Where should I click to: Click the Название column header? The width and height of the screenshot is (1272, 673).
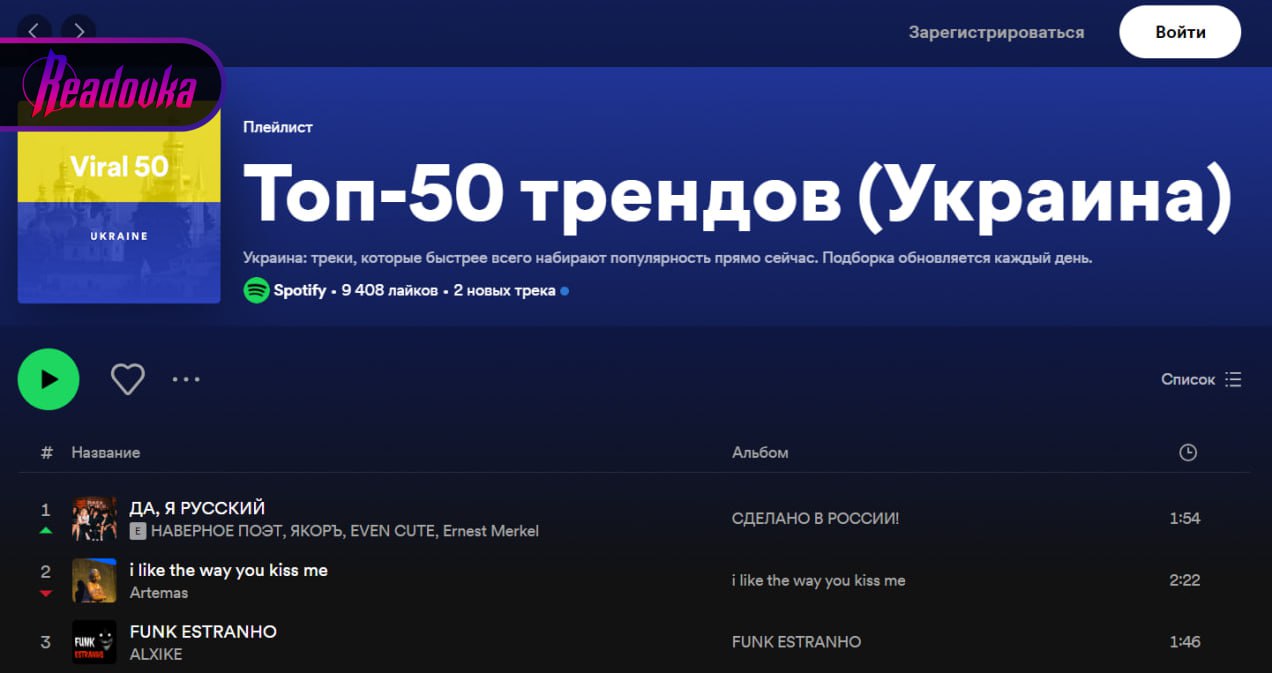(x=105, y=453)
